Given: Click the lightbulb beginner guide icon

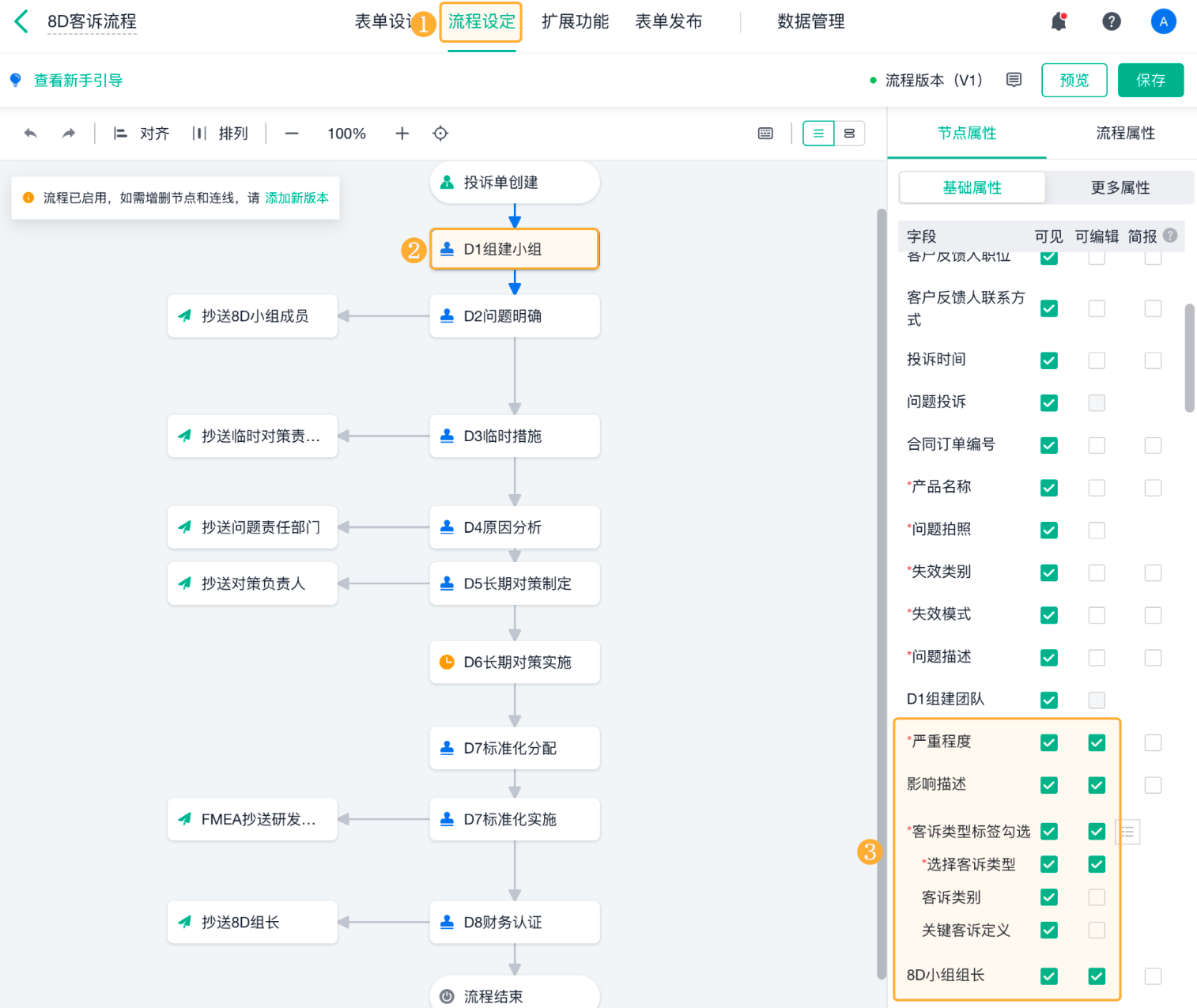Looking at the screenshot, I should 15,80.
